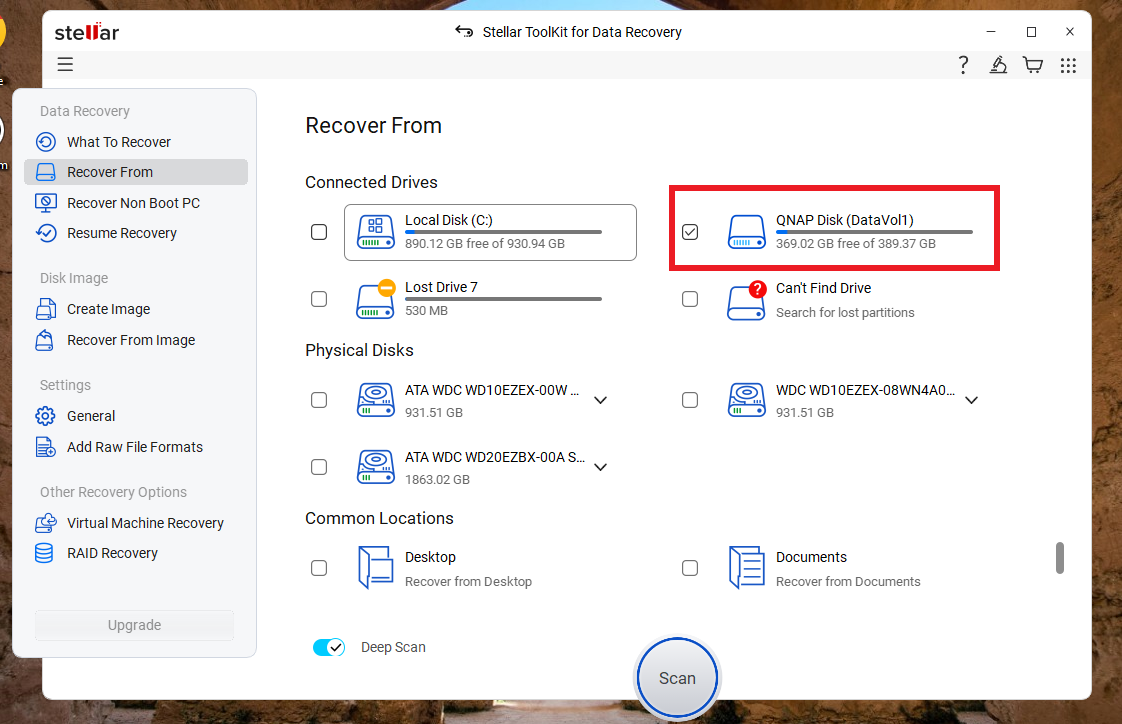Click "Recover from Documents" text
Screen dimensions: 1122x724
click(848, 582)
